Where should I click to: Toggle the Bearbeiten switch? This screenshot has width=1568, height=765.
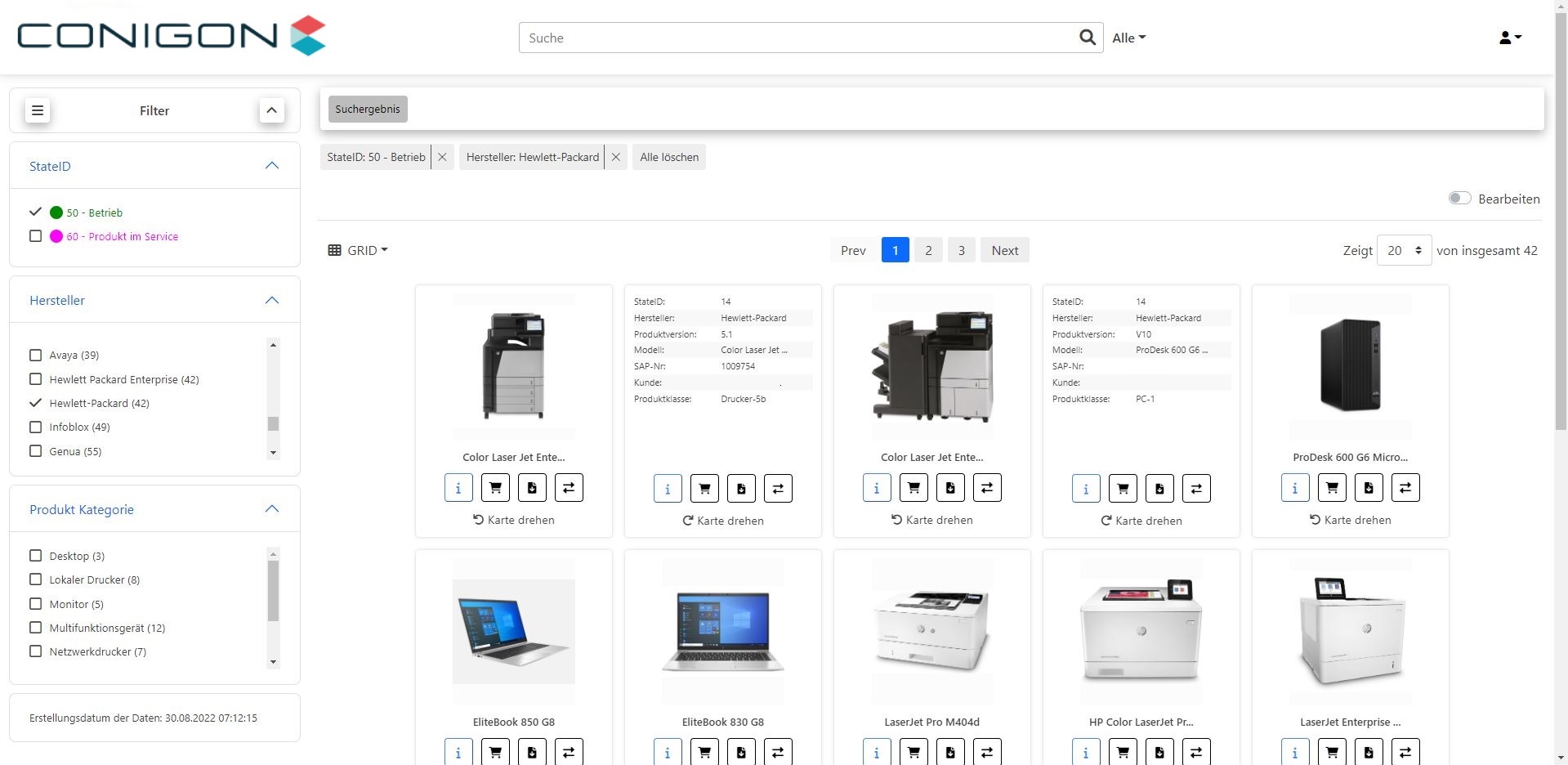(1459, 198)
